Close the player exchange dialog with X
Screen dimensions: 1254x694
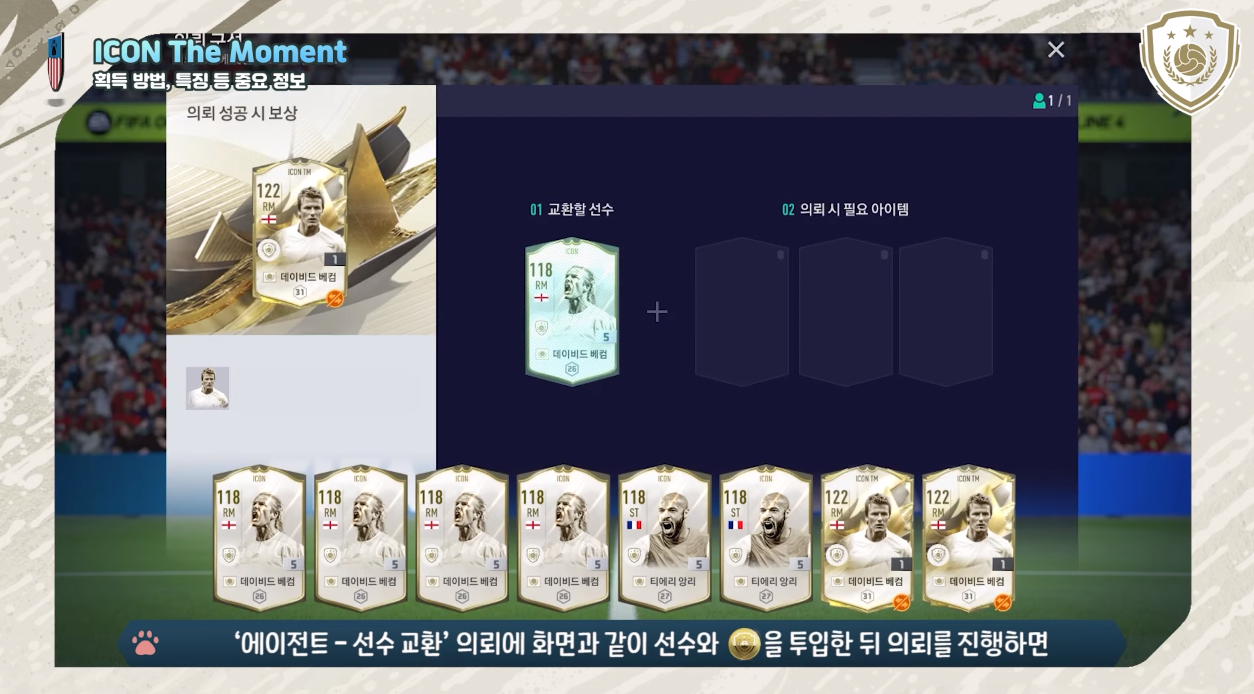click(x=1056, y=50)
